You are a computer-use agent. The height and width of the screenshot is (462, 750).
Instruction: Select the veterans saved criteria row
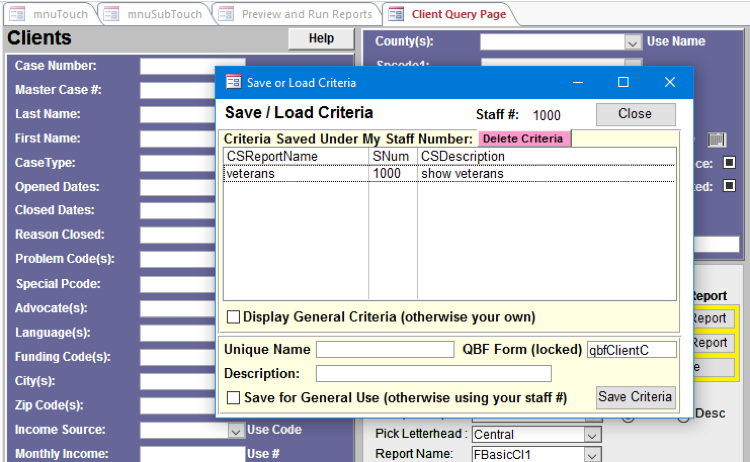point(296,173)
